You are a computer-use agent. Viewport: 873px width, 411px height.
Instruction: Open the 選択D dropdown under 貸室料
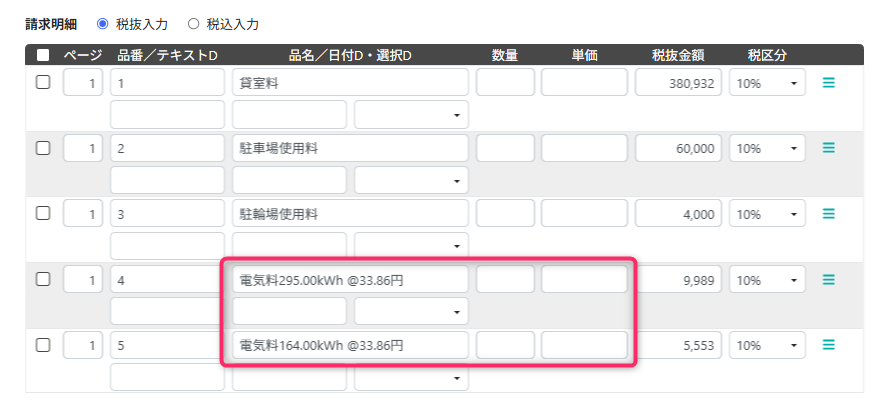pos(411,115)
